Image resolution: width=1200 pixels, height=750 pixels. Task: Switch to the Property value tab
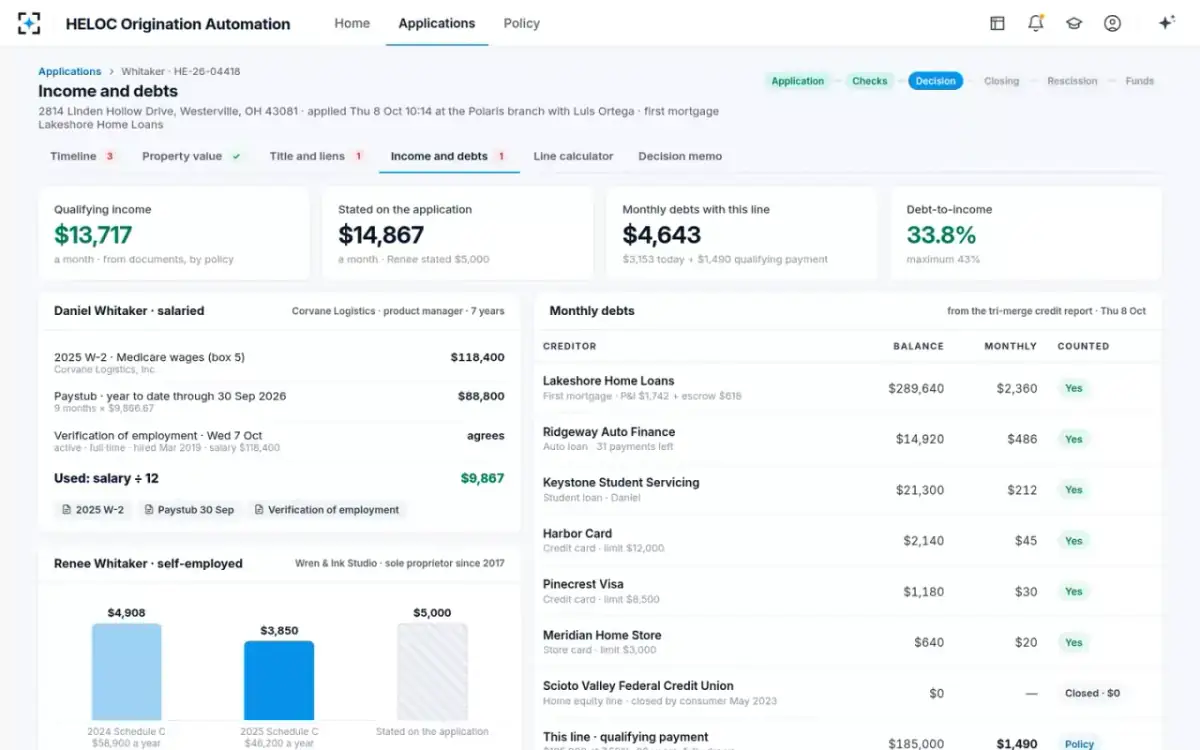pyautogui.click(x=192, y=156)
